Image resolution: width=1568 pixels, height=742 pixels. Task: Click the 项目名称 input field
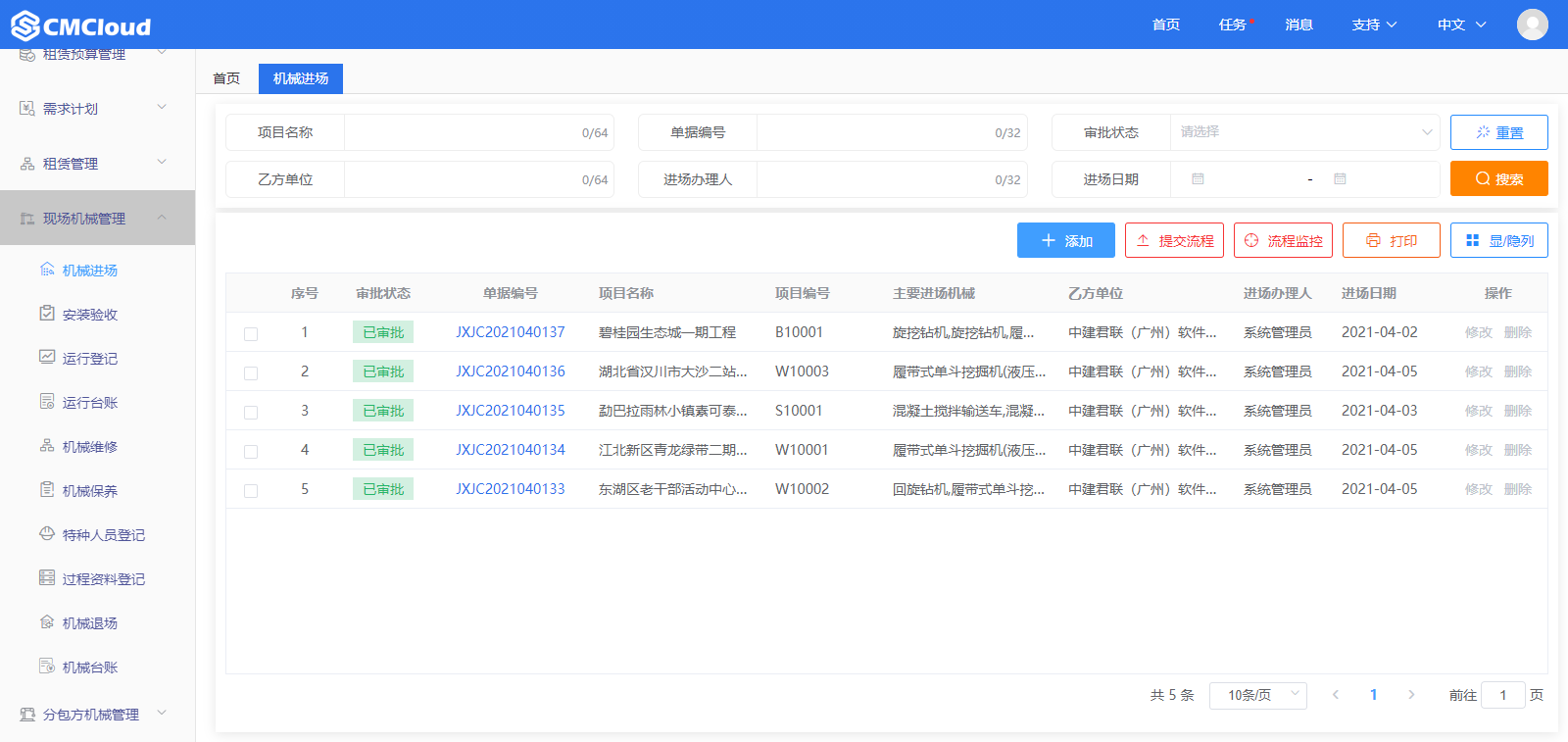tap(479, 132)
